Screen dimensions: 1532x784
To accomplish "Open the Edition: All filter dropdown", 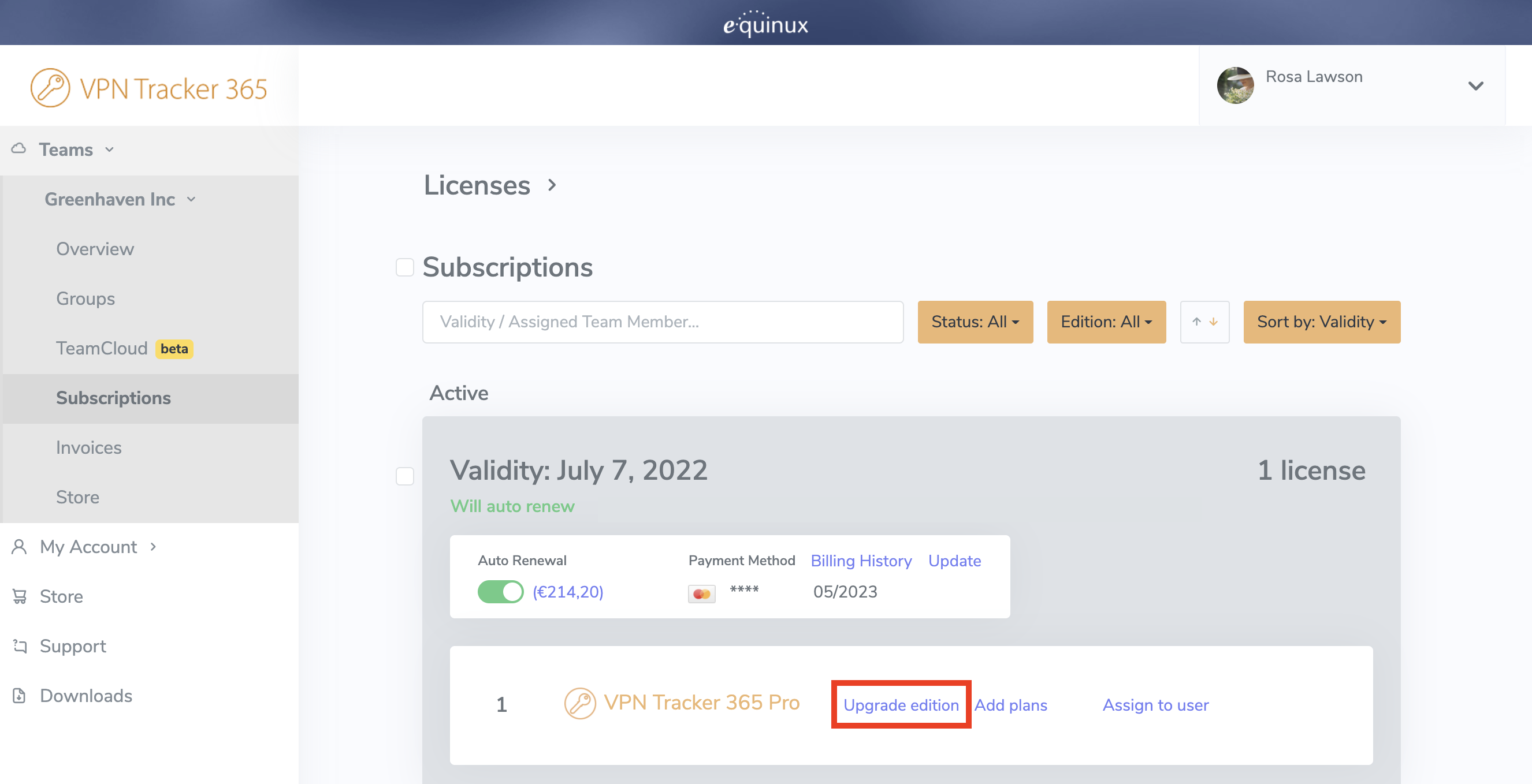I will coord(1106,322).
